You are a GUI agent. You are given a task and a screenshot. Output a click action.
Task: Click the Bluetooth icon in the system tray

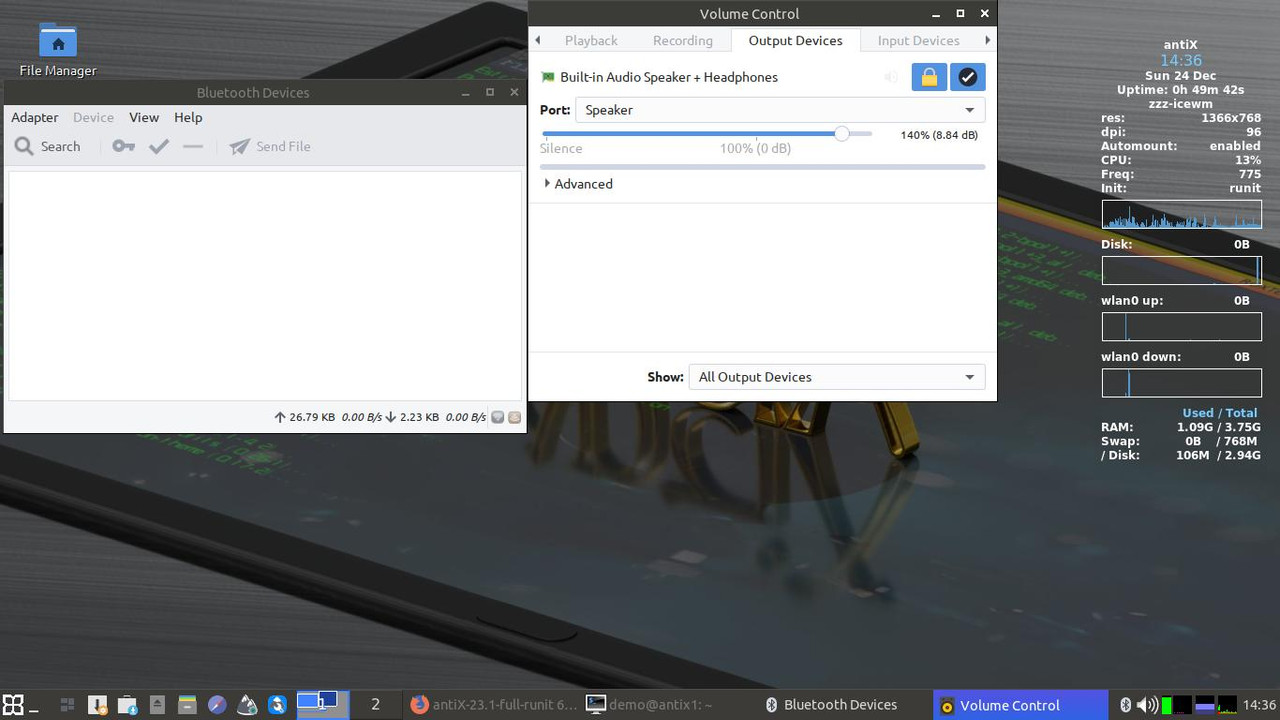pos(1126,704)
